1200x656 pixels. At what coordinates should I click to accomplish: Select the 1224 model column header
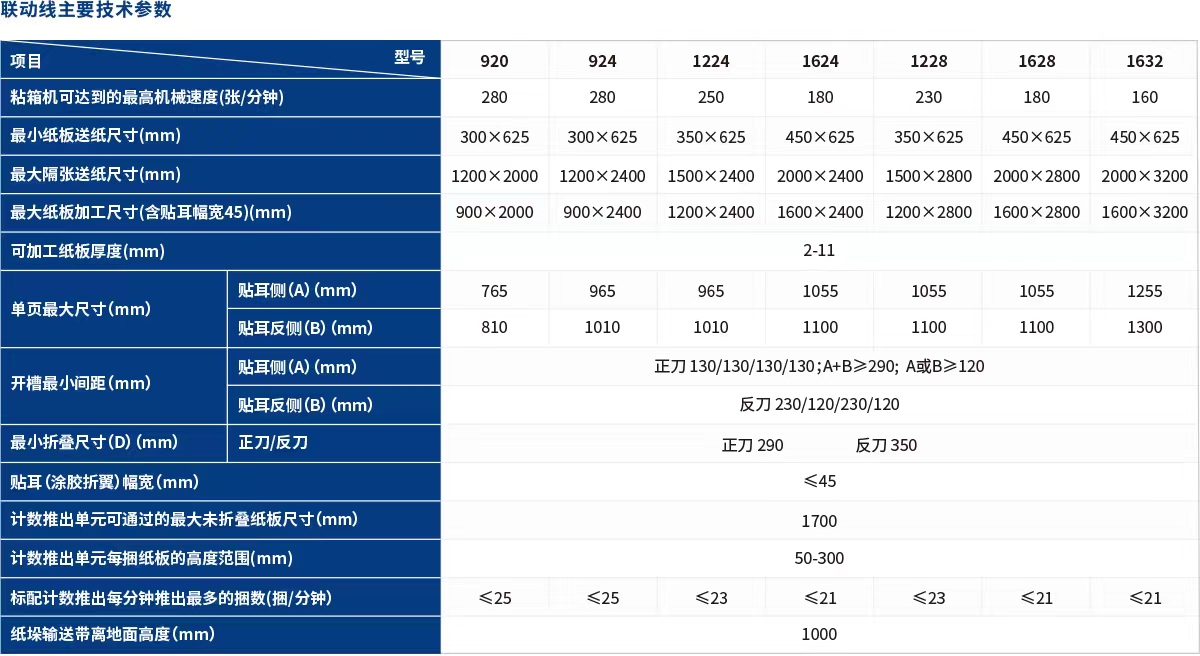710,61
